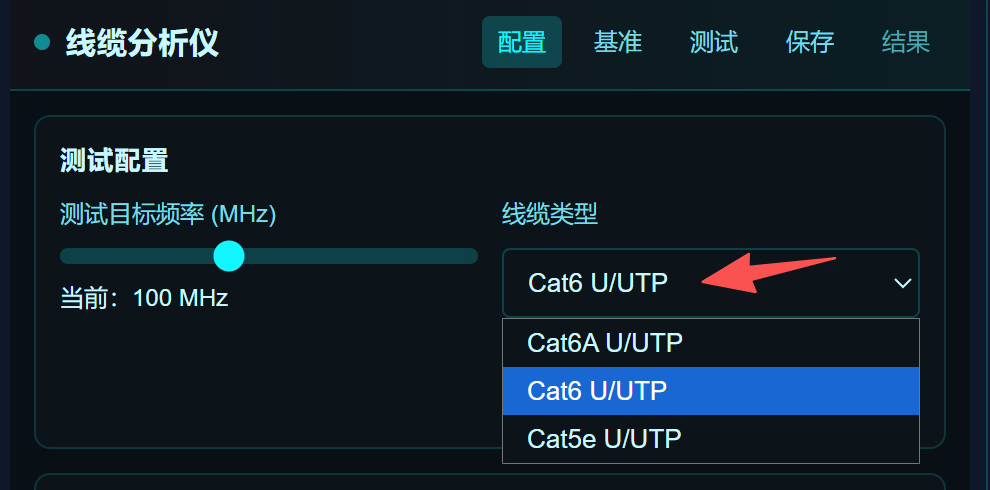Click the 当前: 100 MHz readout

pos(144,297)
